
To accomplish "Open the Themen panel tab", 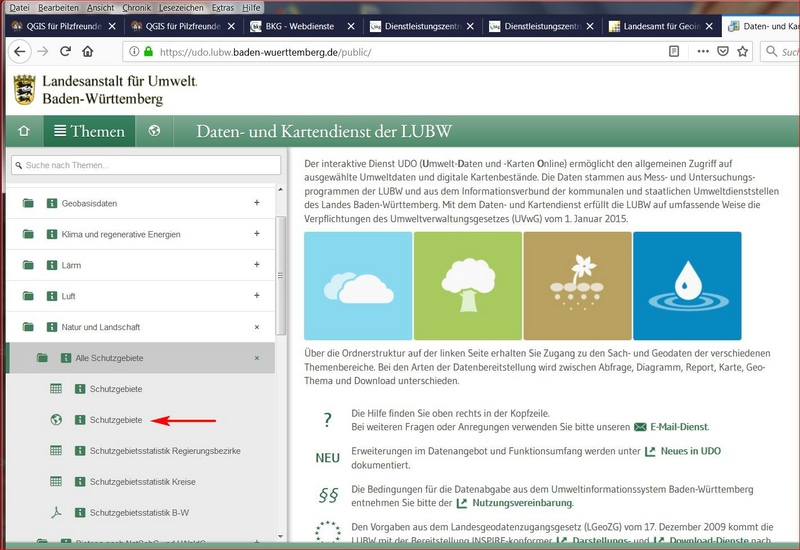I will [90, 131].
